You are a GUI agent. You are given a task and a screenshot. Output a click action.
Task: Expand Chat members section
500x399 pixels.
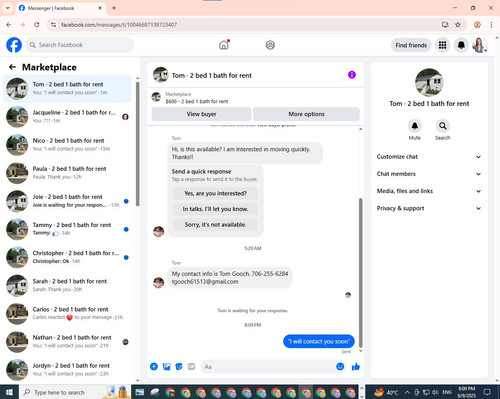pos(429,174)
